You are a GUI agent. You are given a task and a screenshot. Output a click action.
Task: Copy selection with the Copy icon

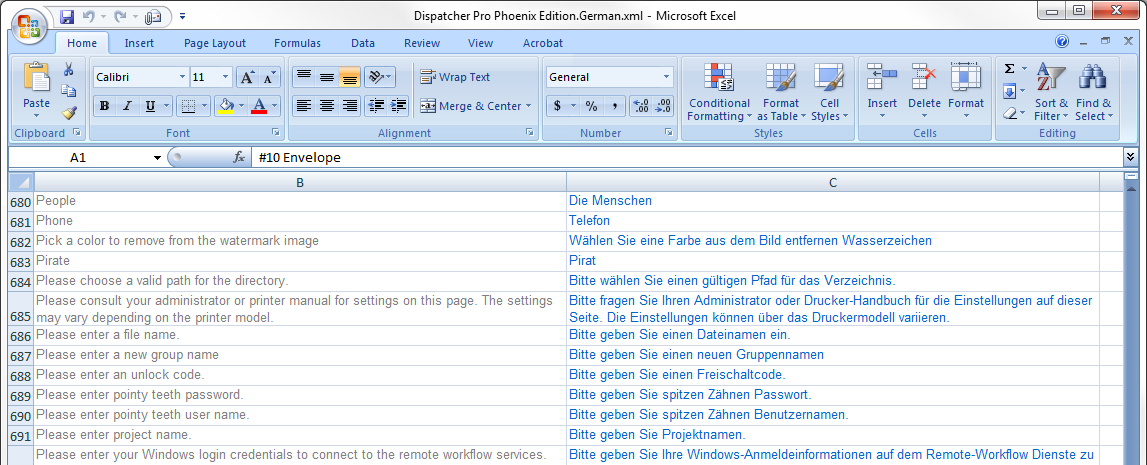click(69, 91)
